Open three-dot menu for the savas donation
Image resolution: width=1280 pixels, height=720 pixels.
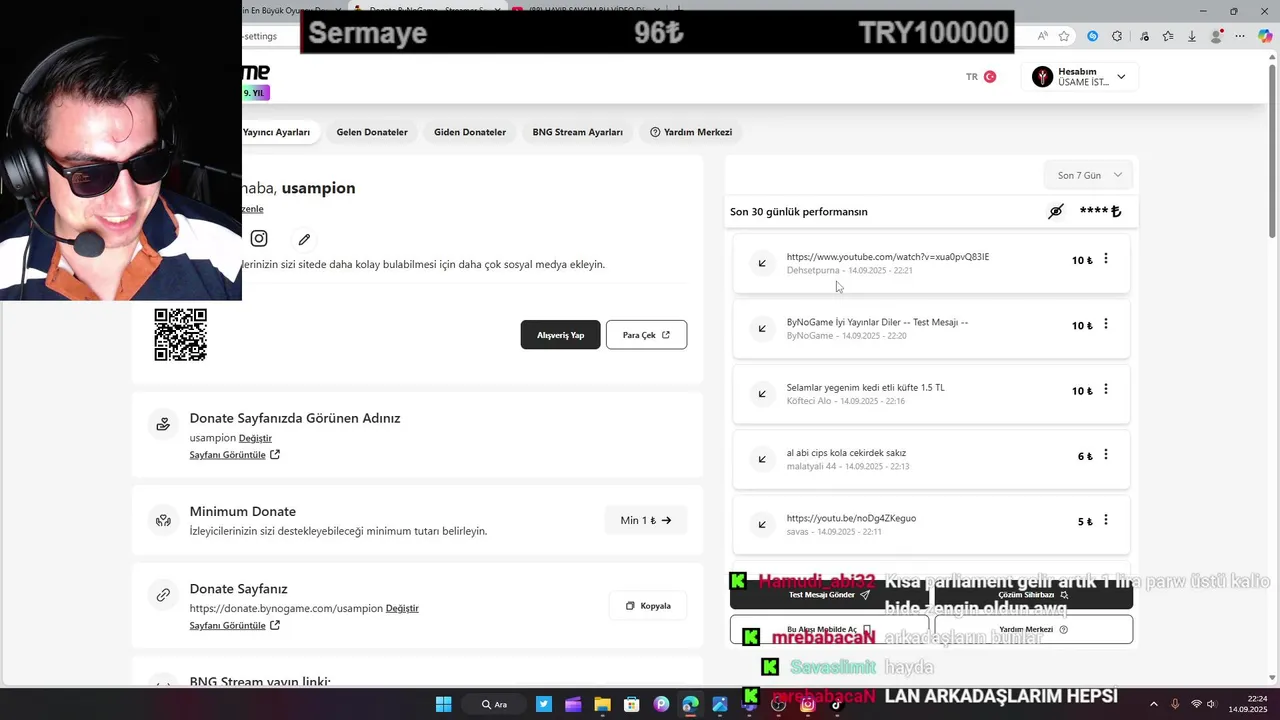tap(1105, 520)
